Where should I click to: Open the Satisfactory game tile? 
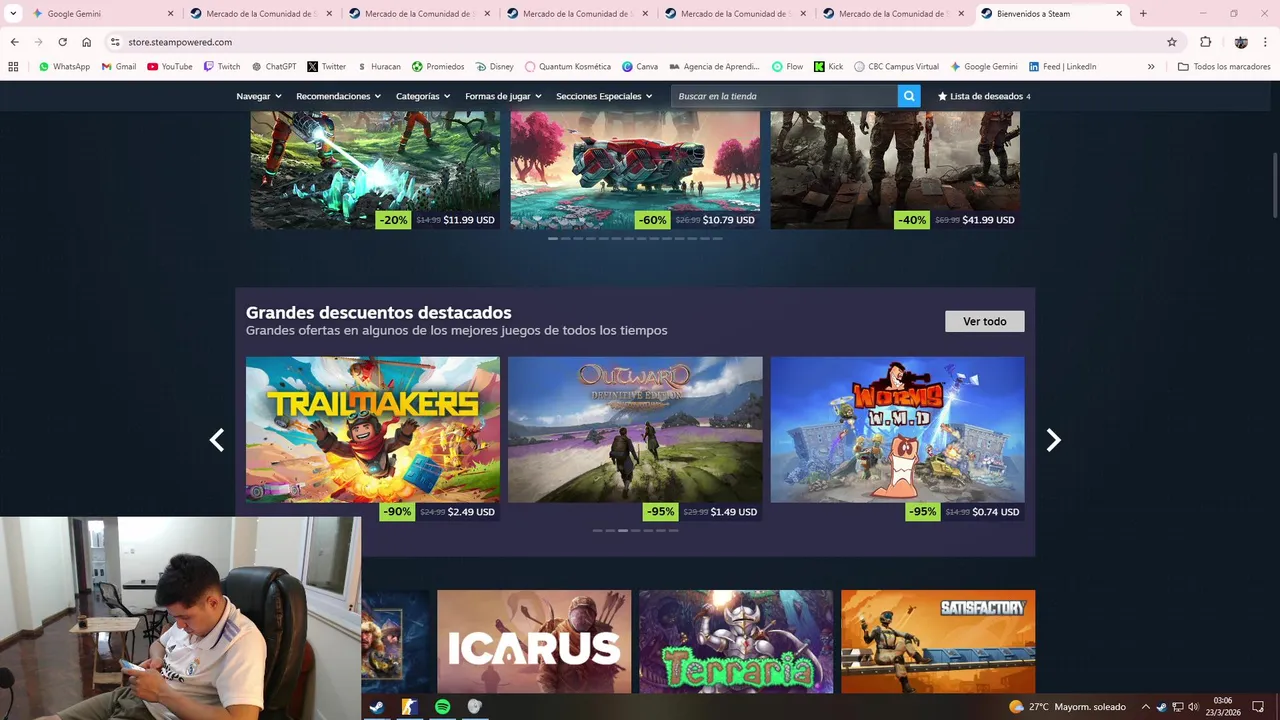tap(938, 641)
